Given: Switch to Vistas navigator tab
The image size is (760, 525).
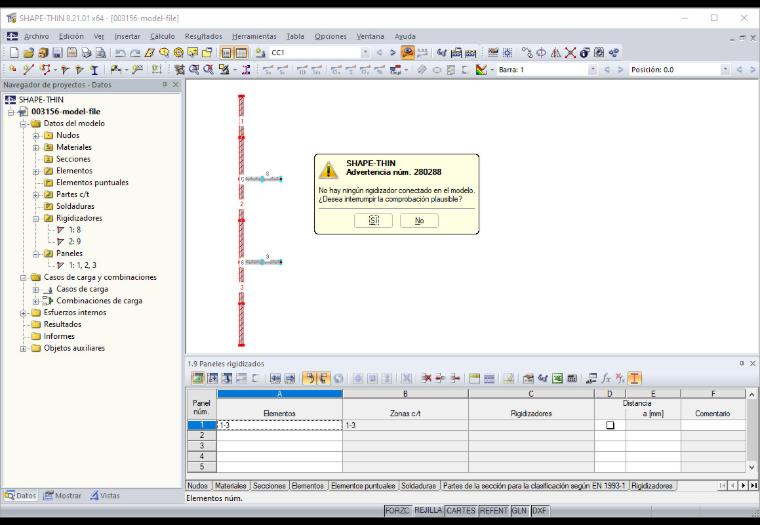Looking at the screenshot, I should click(105, 496).
